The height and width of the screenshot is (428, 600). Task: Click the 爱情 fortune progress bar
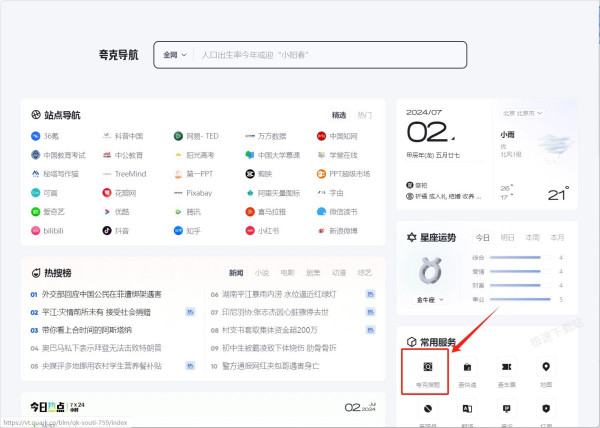(520, 272)
